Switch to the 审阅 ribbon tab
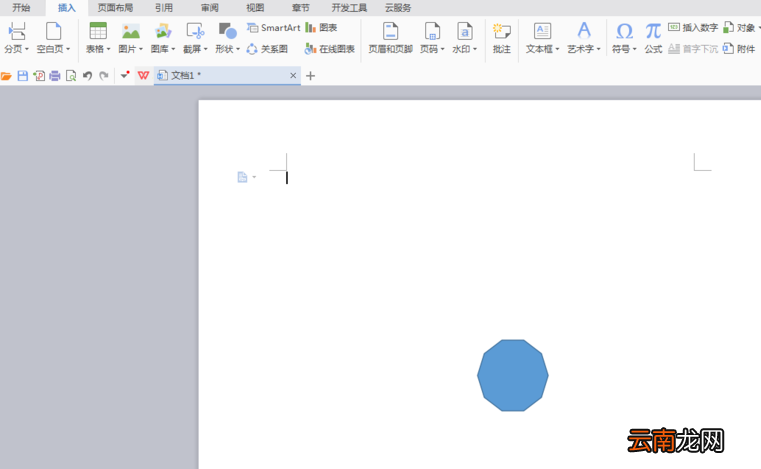This screenshot has width=761, height=469. (210, 8)
